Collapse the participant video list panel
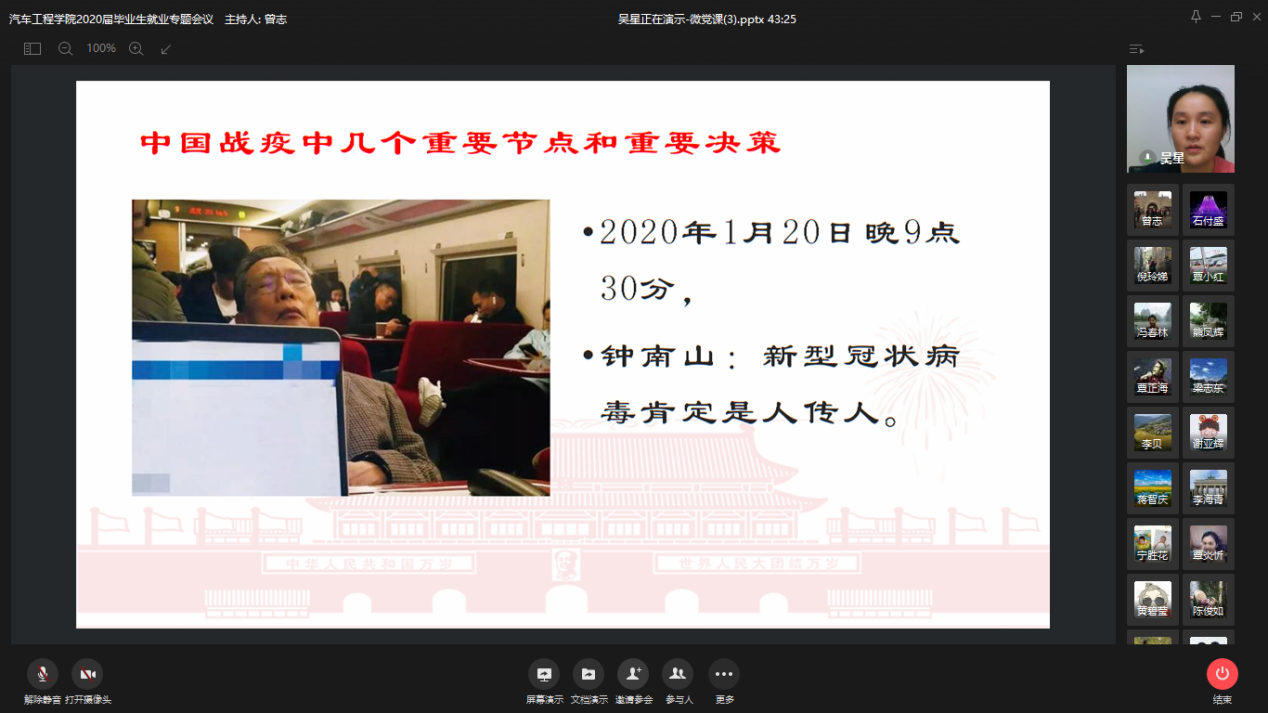 click(x=1136, y=49)
